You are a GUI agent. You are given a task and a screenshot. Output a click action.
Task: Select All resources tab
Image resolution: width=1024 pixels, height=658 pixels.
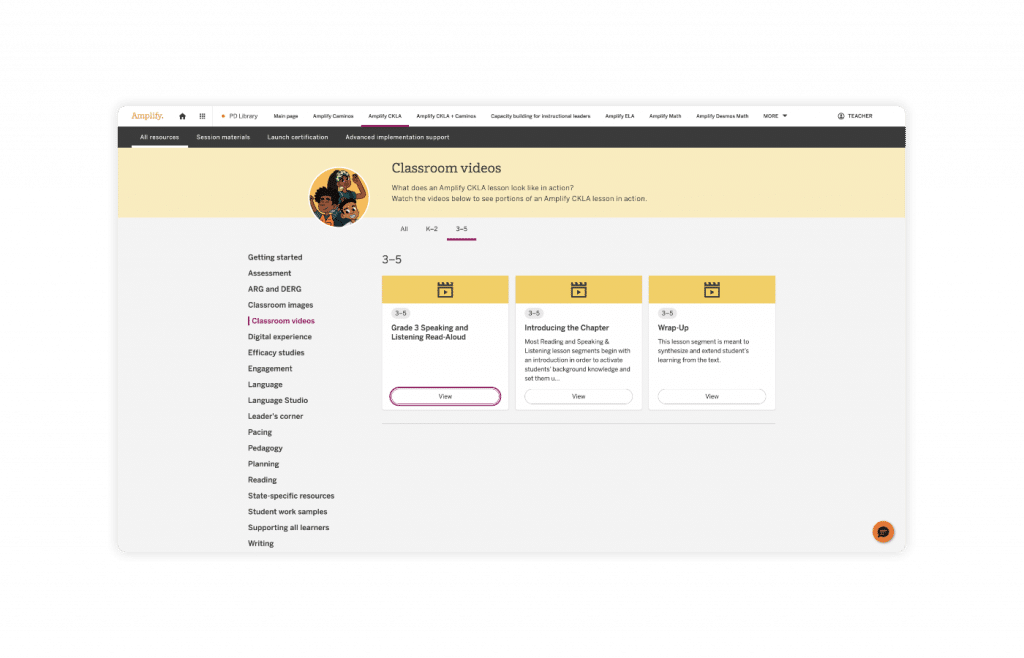[159, 137]
